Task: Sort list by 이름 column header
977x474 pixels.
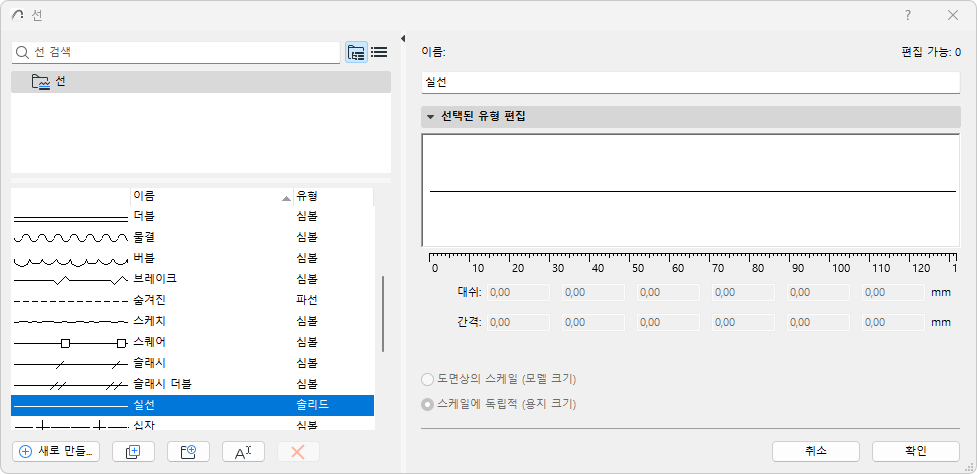Action: click(x=212, y=197)
